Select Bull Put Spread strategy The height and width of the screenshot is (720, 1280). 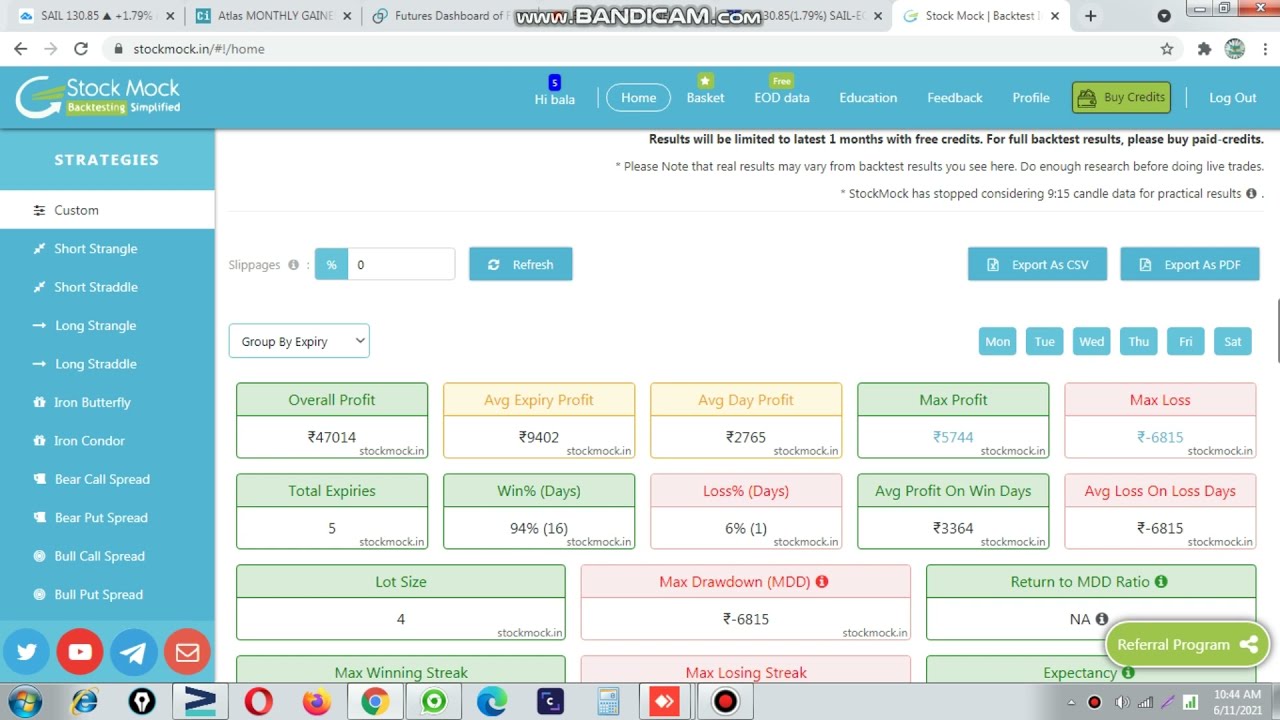tap(107, 594)
